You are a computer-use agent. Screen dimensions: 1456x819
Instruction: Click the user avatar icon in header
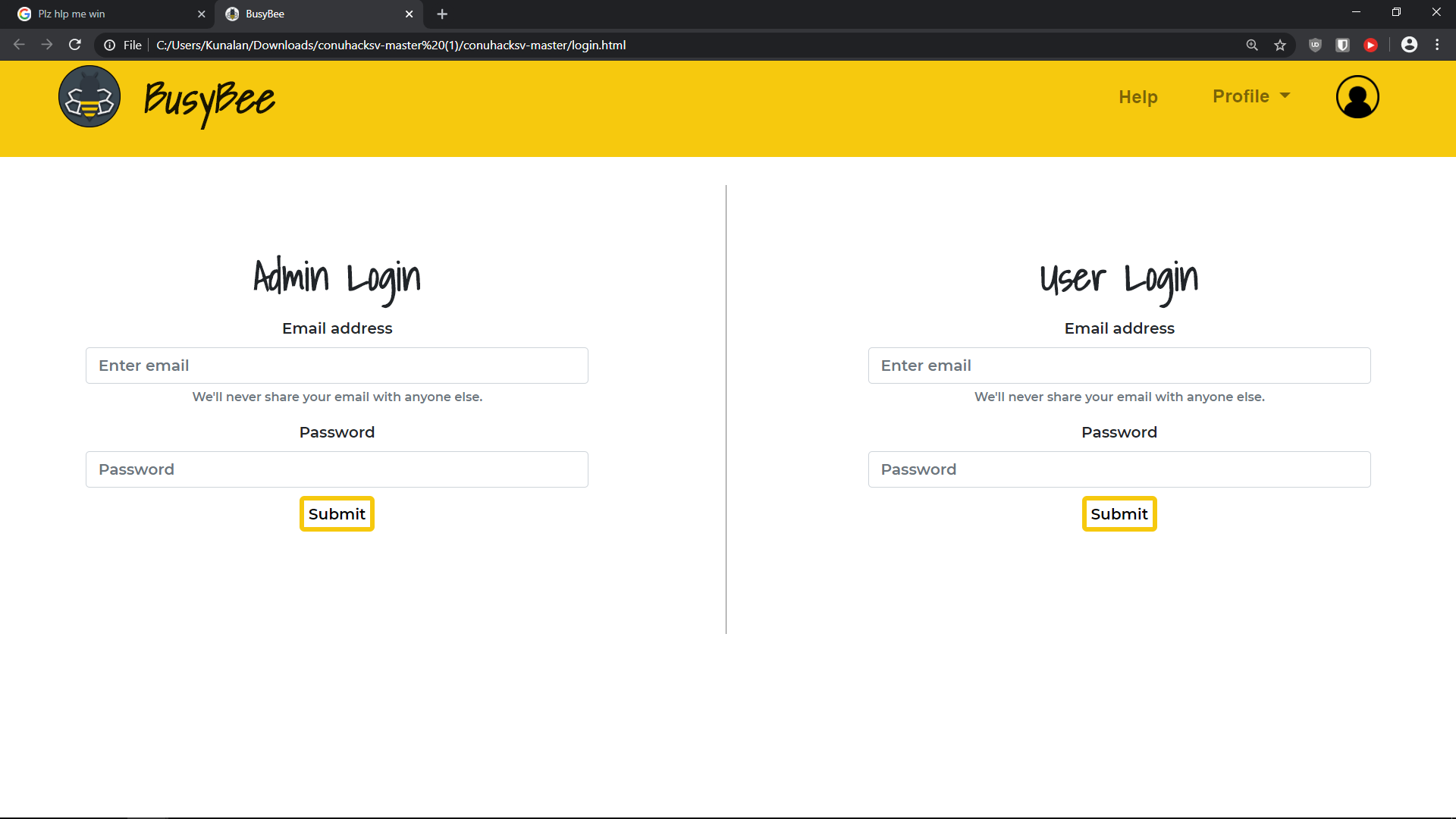pyautogui.click(x=1357, y=97)
